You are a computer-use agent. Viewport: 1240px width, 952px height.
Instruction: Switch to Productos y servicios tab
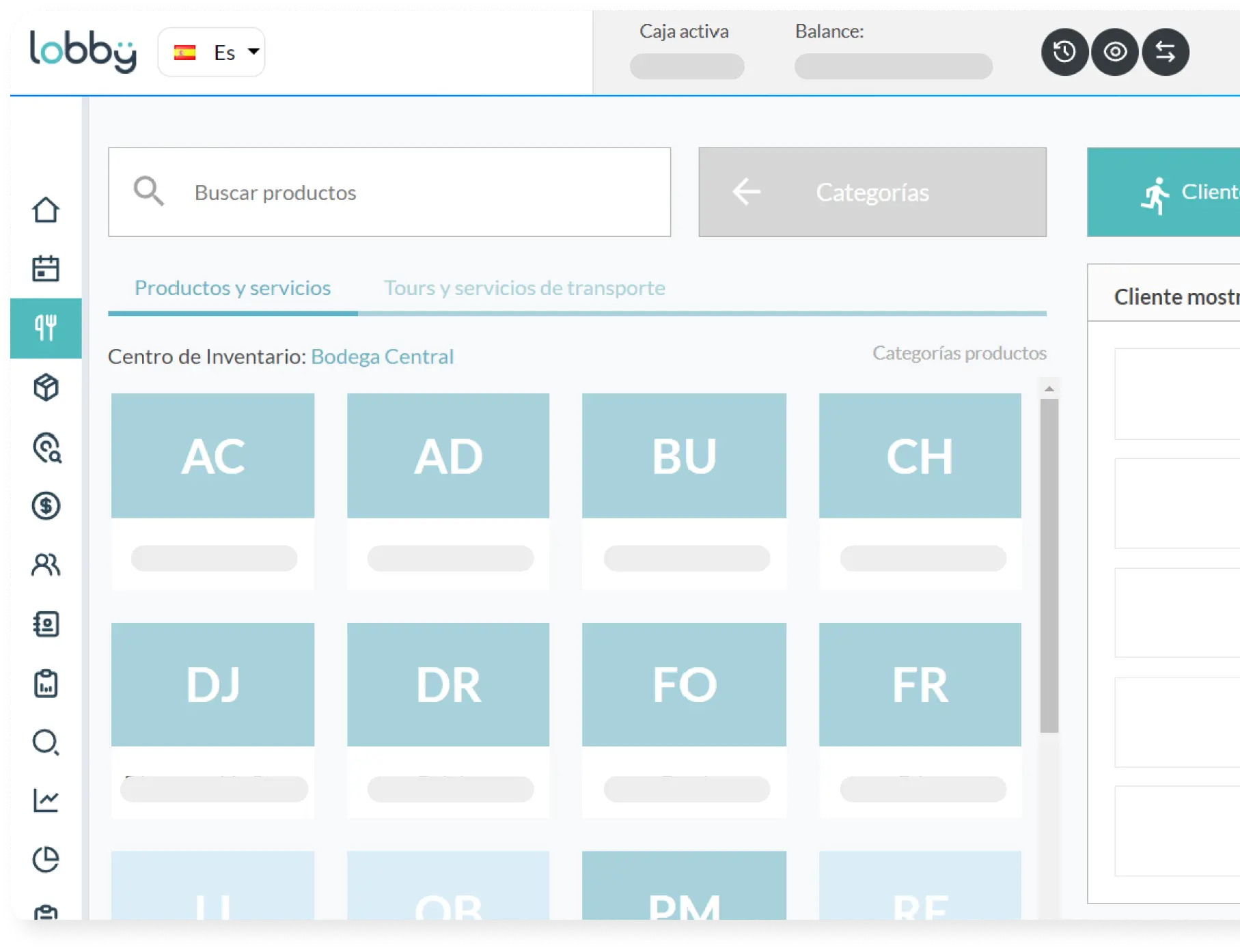pos(232,288)
